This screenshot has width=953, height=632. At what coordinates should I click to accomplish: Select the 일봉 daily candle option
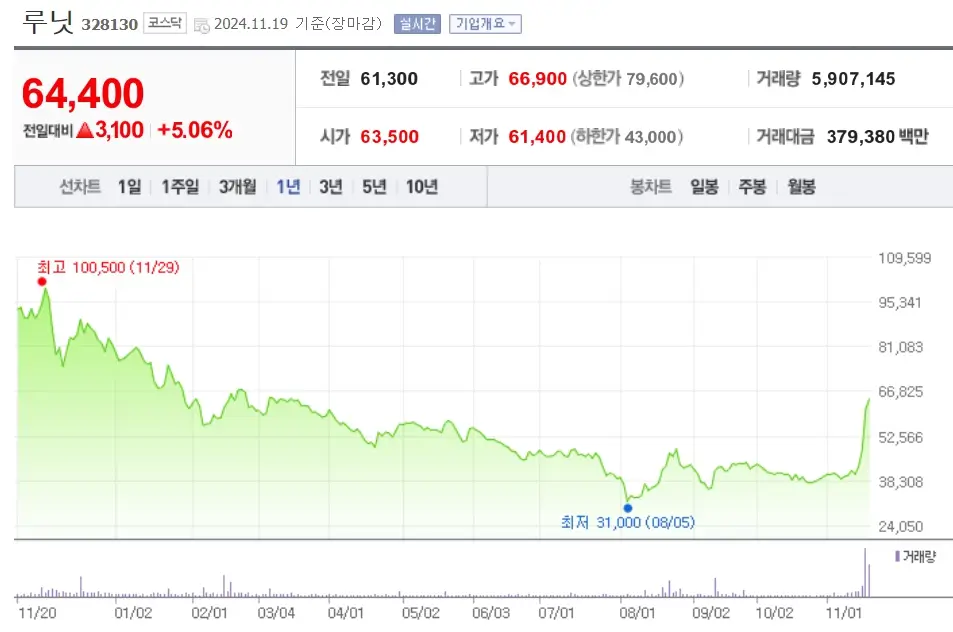click(x=703, y=186)
